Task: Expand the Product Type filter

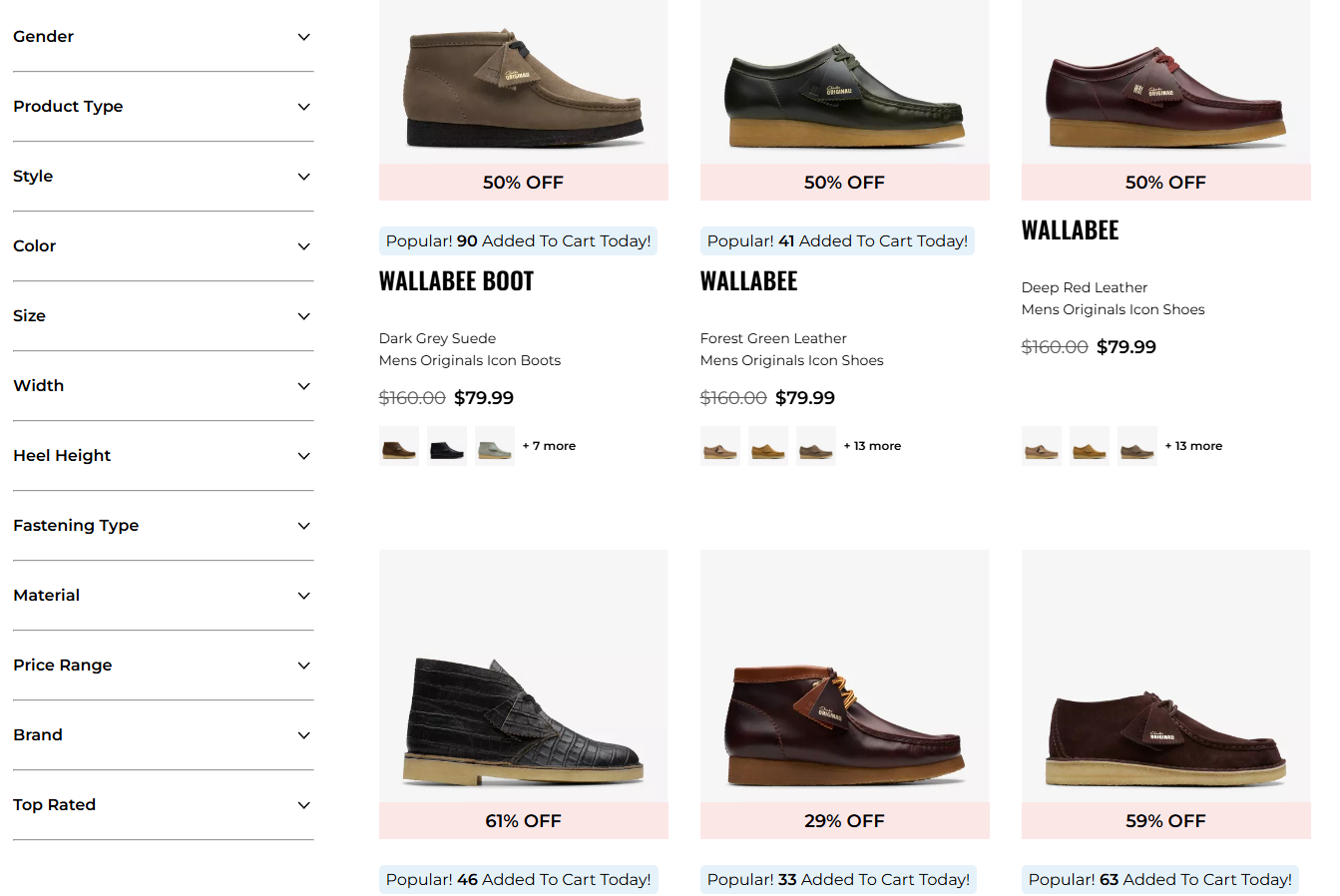Action: [163, 107]
